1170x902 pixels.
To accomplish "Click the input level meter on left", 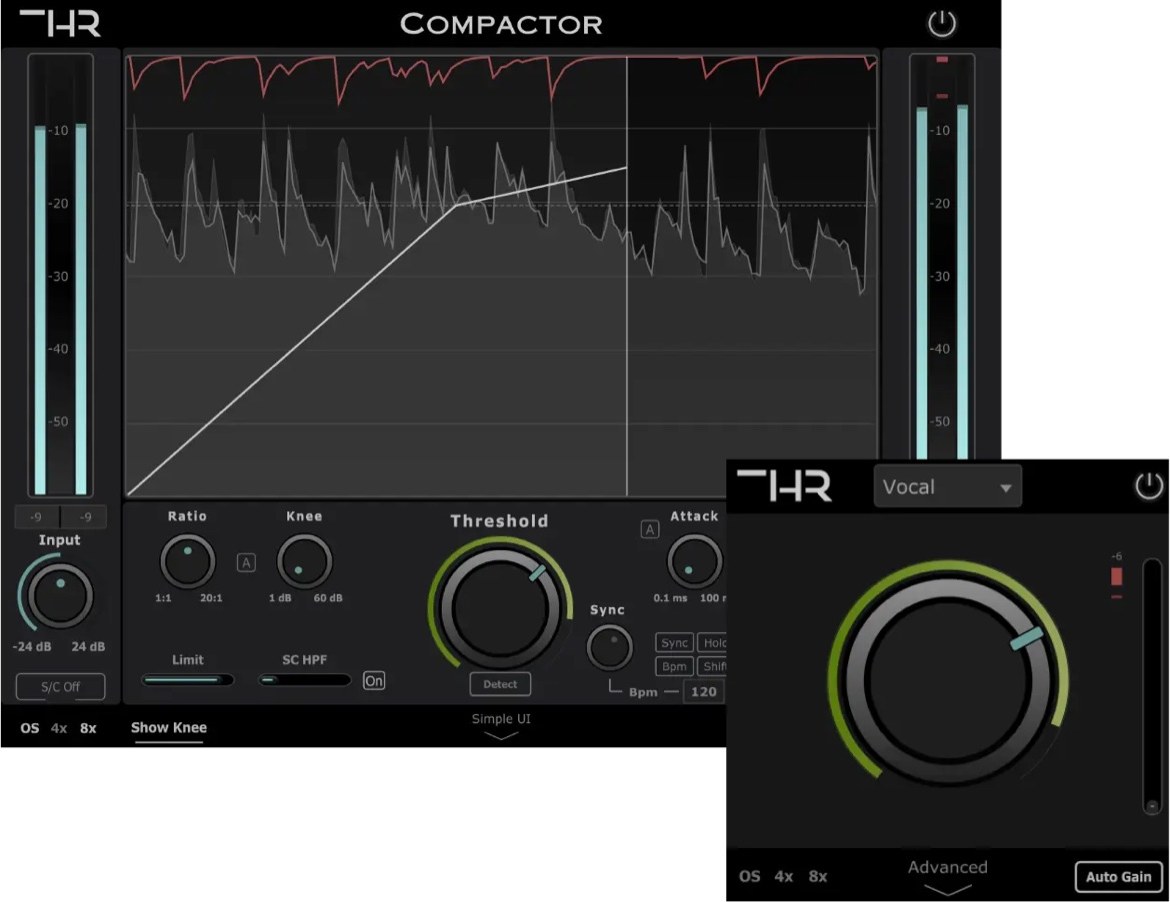I will point(60,275).
